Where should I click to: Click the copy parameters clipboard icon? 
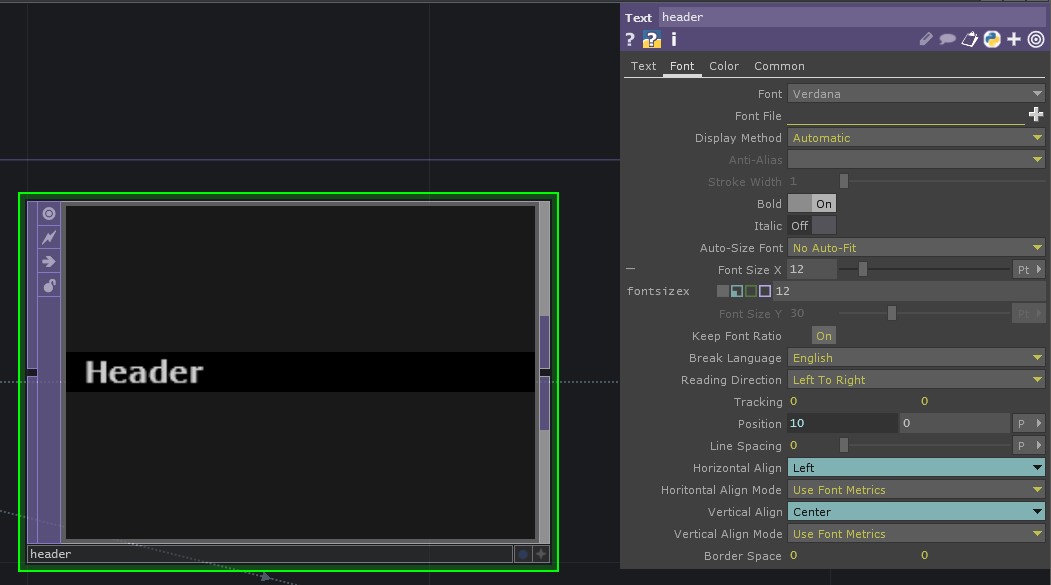(969, 40)
